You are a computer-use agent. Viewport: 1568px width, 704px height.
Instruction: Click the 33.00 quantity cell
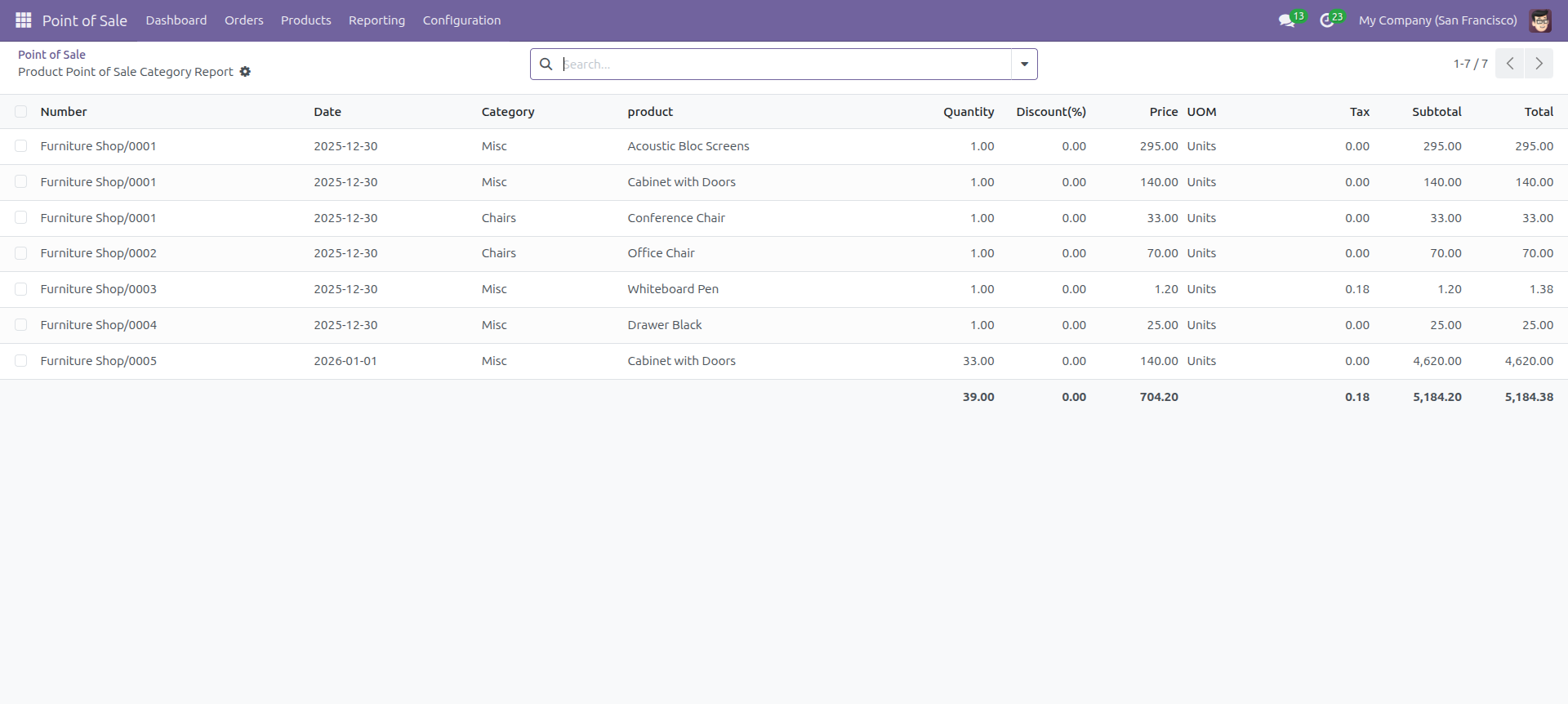(x=978, y=361)
